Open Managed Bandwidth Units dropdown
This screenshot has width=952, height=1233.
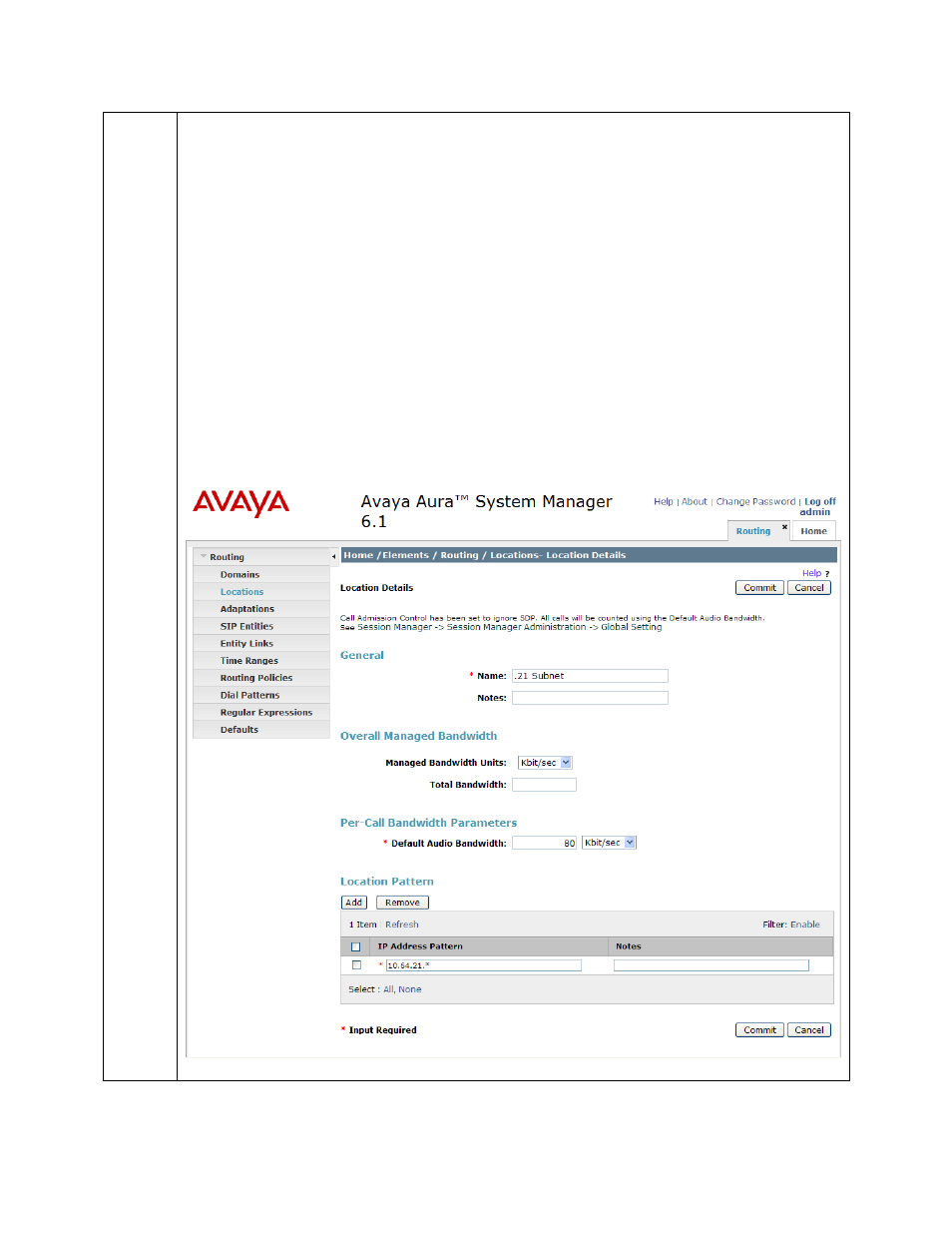(x=545, y=763)
